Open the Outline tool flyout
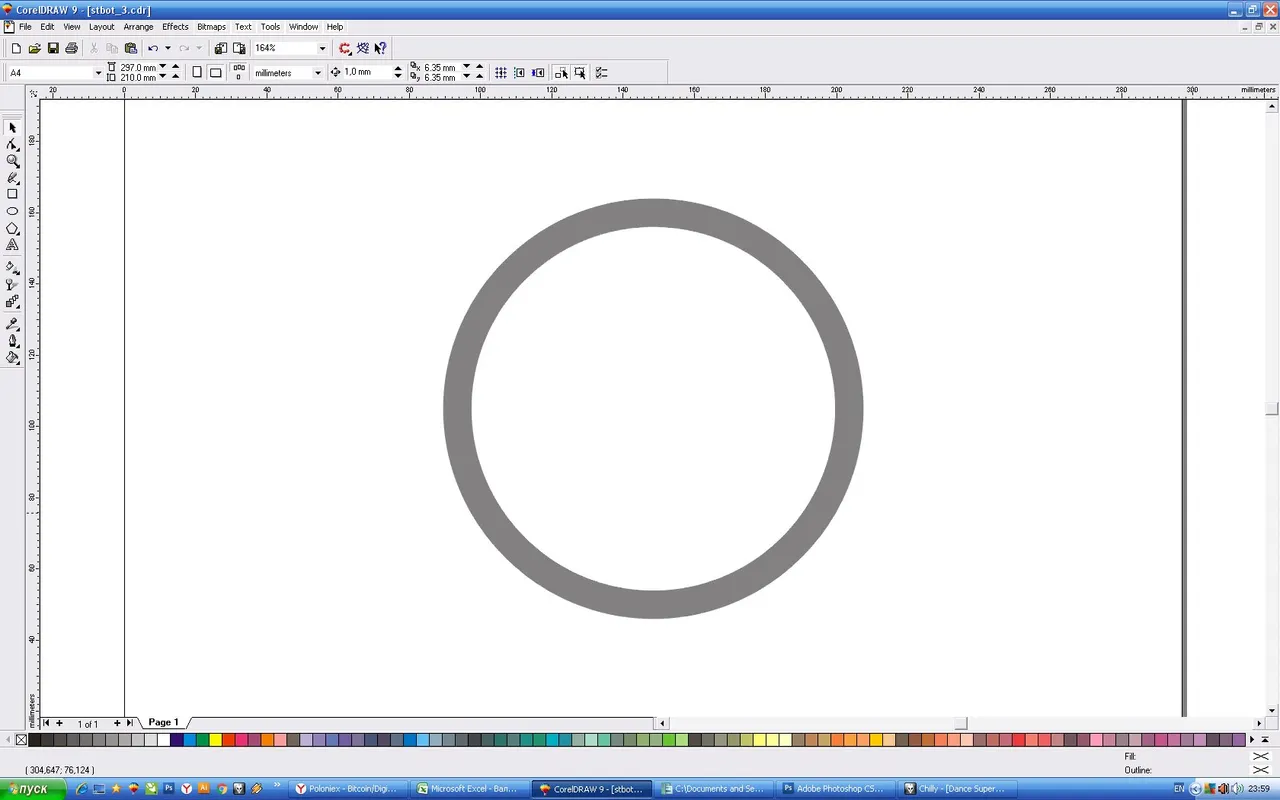1280x800 pixels. click(12, 341)
